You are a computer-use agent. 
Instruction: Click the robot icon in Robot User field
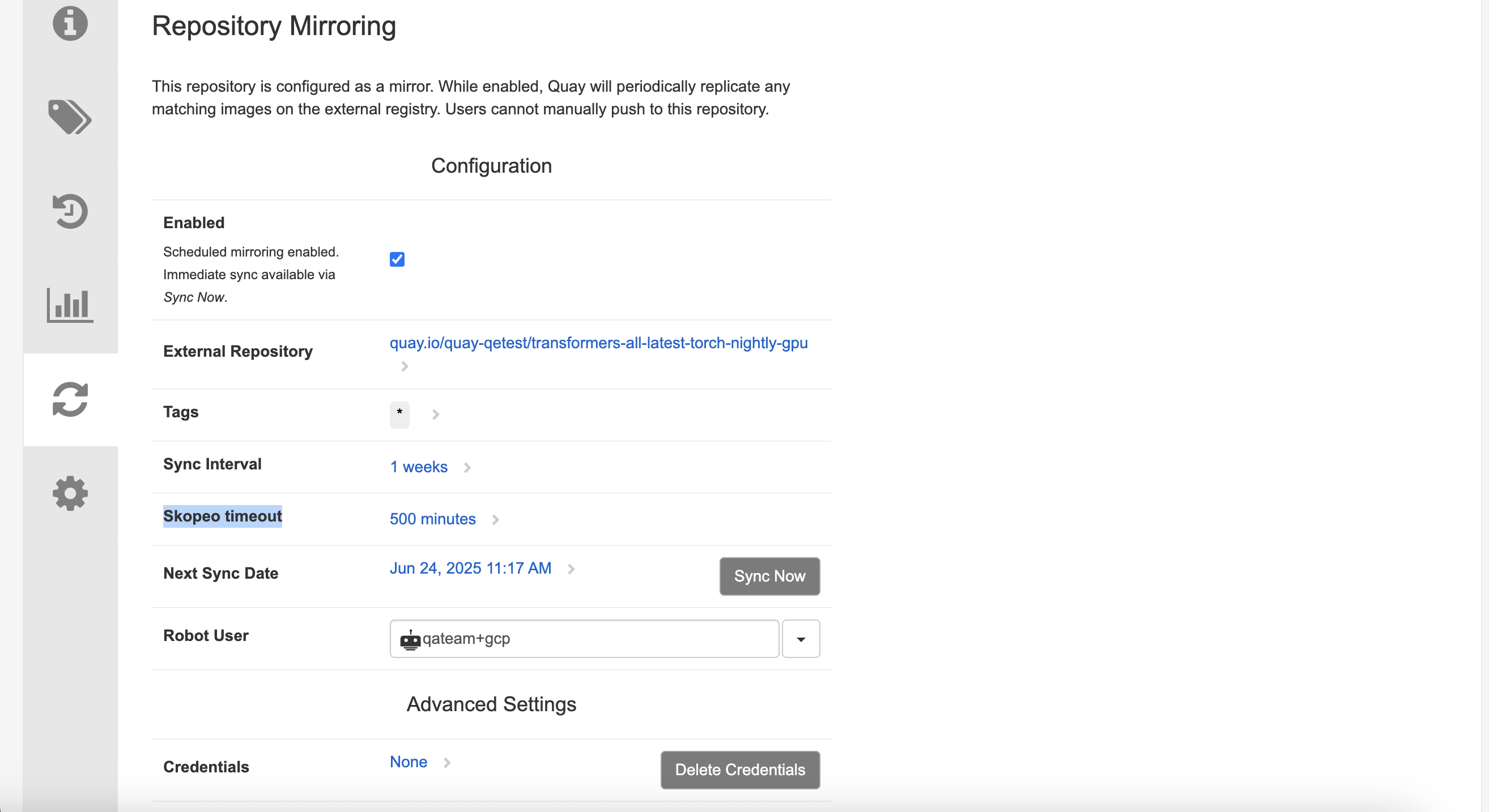click(410, 640)
